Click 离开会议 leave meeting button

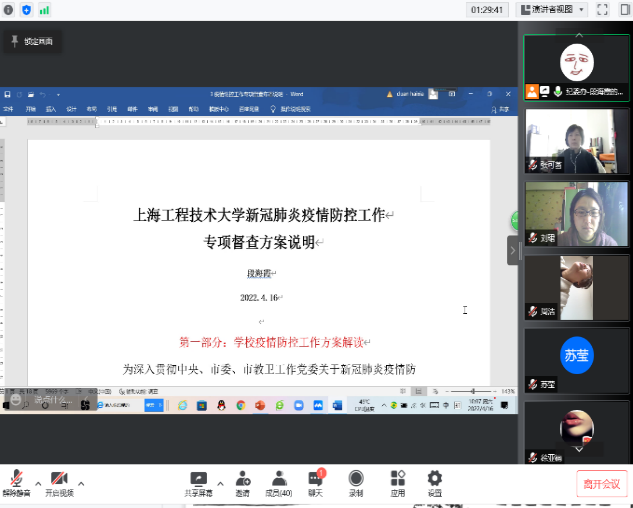[x=602, y=483]
